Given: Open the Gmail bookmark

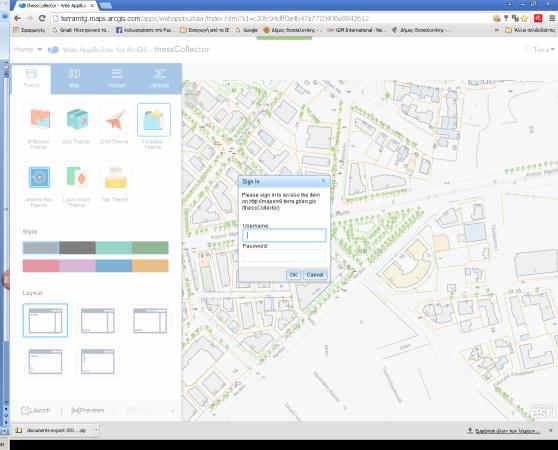Looking at the screenshot, I should click(x=80, y=30).
